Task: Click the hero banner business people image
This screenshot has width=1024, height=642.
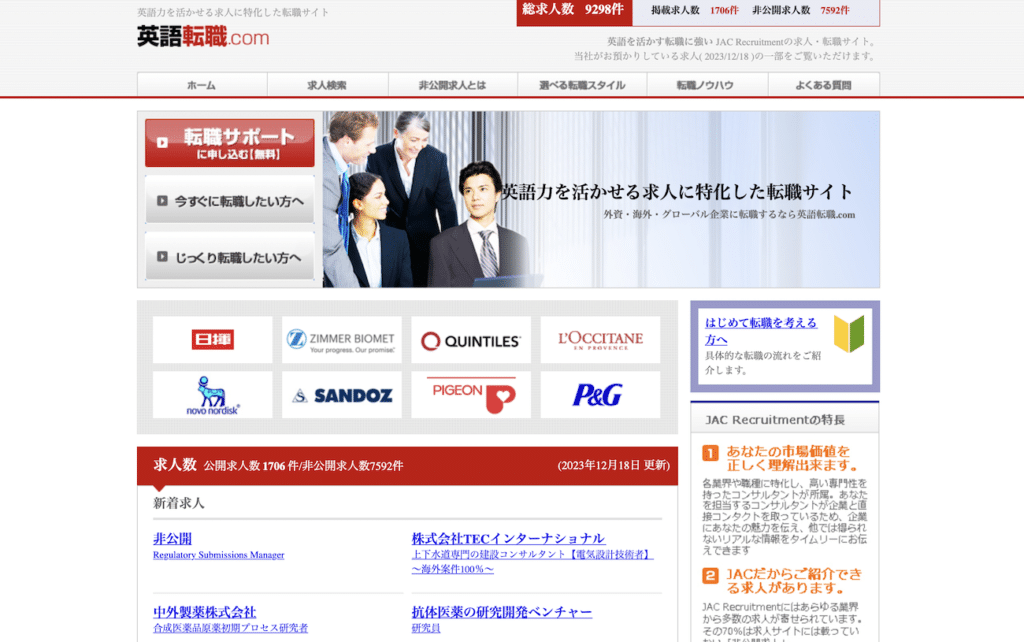Action: pos(601,199)
